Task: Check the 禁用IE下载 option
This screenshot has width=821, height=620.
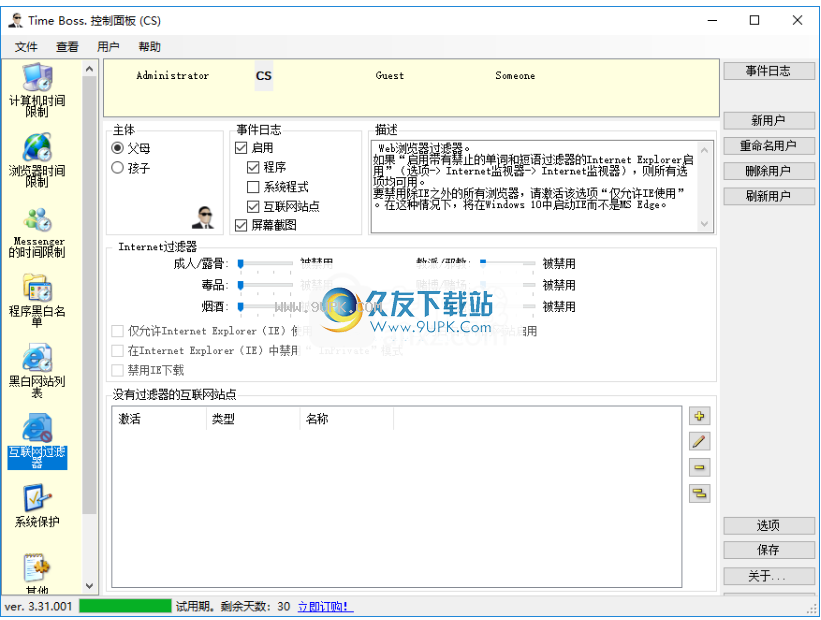Action: point(118,371)
